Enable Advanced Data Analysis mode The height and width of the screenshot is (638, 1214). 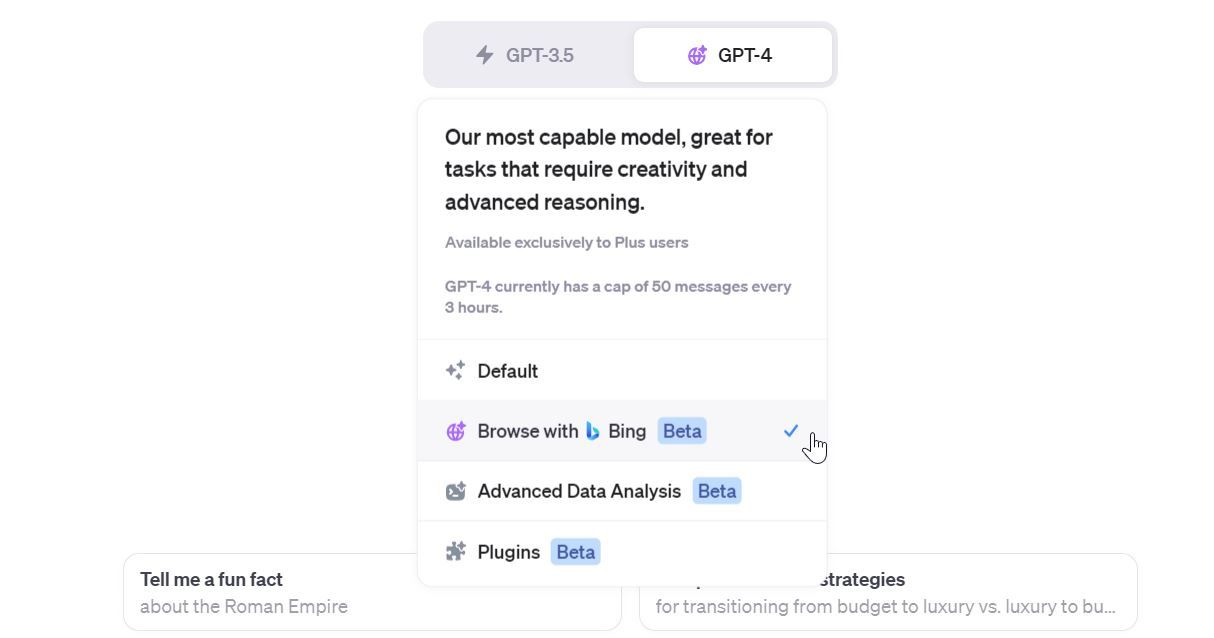coord(578,490)
